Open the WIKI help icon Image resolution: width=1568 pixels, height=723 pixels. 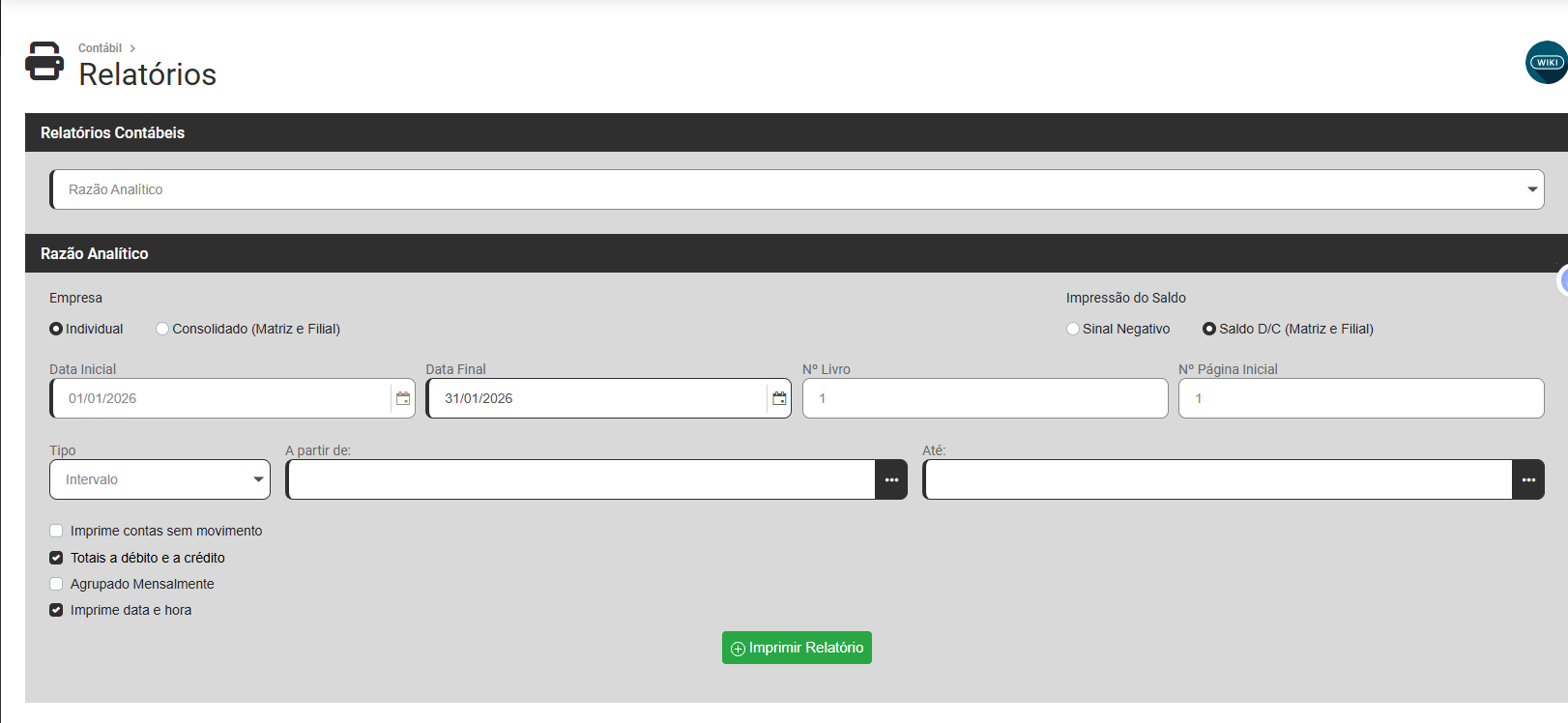pyautogui.click(x=1546, y=62)
